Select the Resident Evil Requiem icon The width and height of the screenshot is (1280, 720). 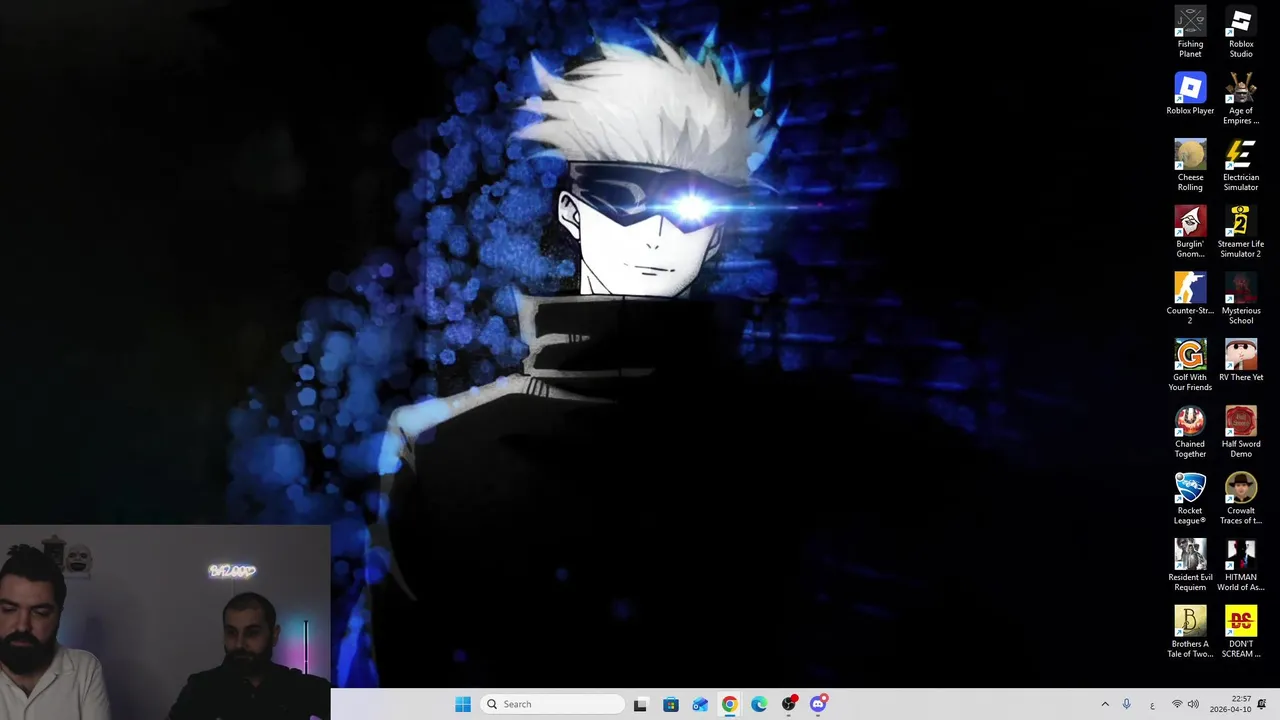coord(1190,565)
